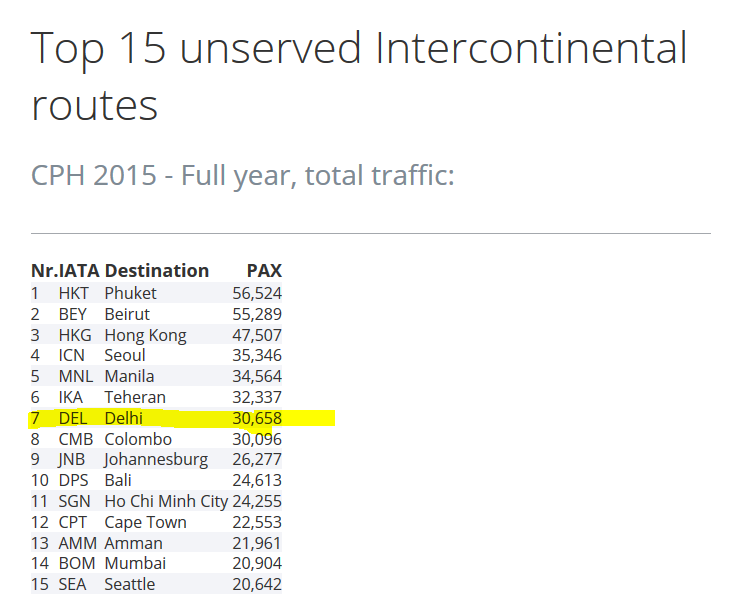Screen dimensions: 747x604
Task: Select the Colombo destination cell
Action: pos(138,439)
